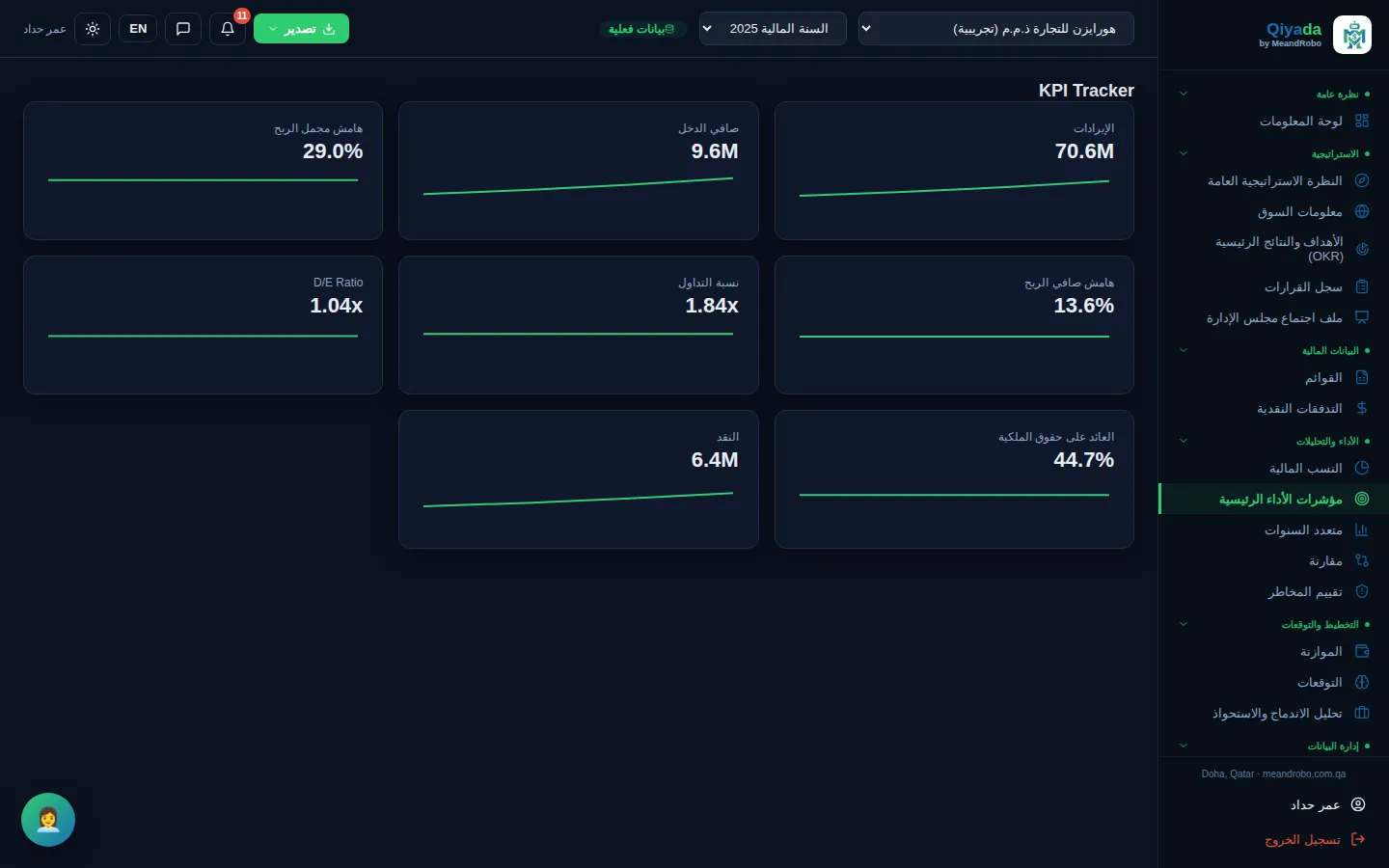The height and width of the screenshot is (868, 1389).
Task: Toggle light/dark theme sun icon
Action: (x=93, y=29)
